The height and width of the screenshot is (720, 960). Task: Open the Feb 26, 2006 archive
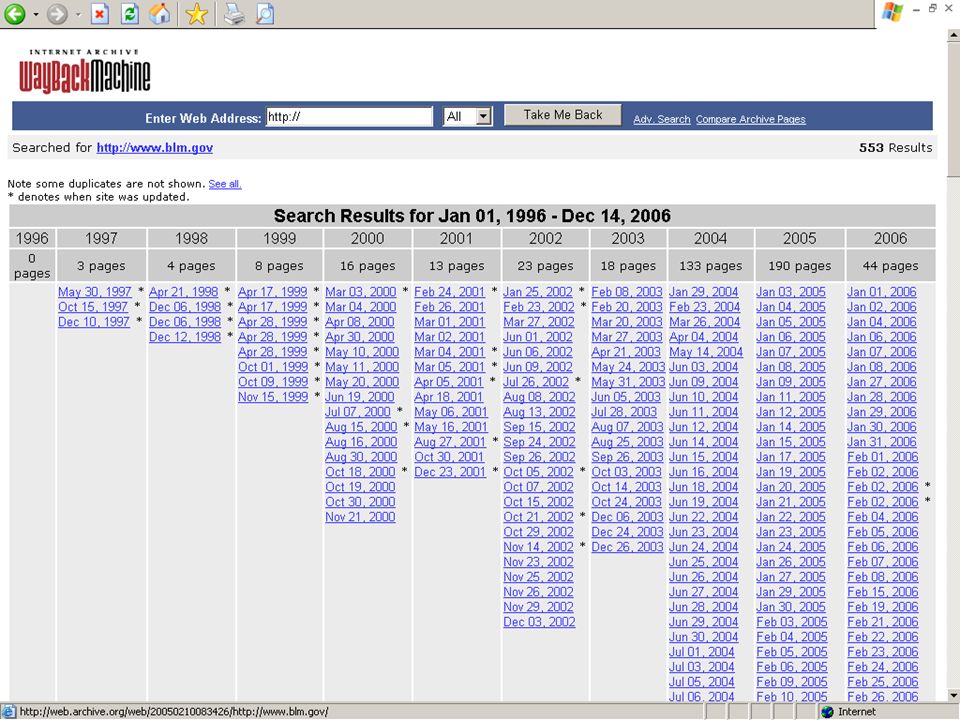coord(883,697)
